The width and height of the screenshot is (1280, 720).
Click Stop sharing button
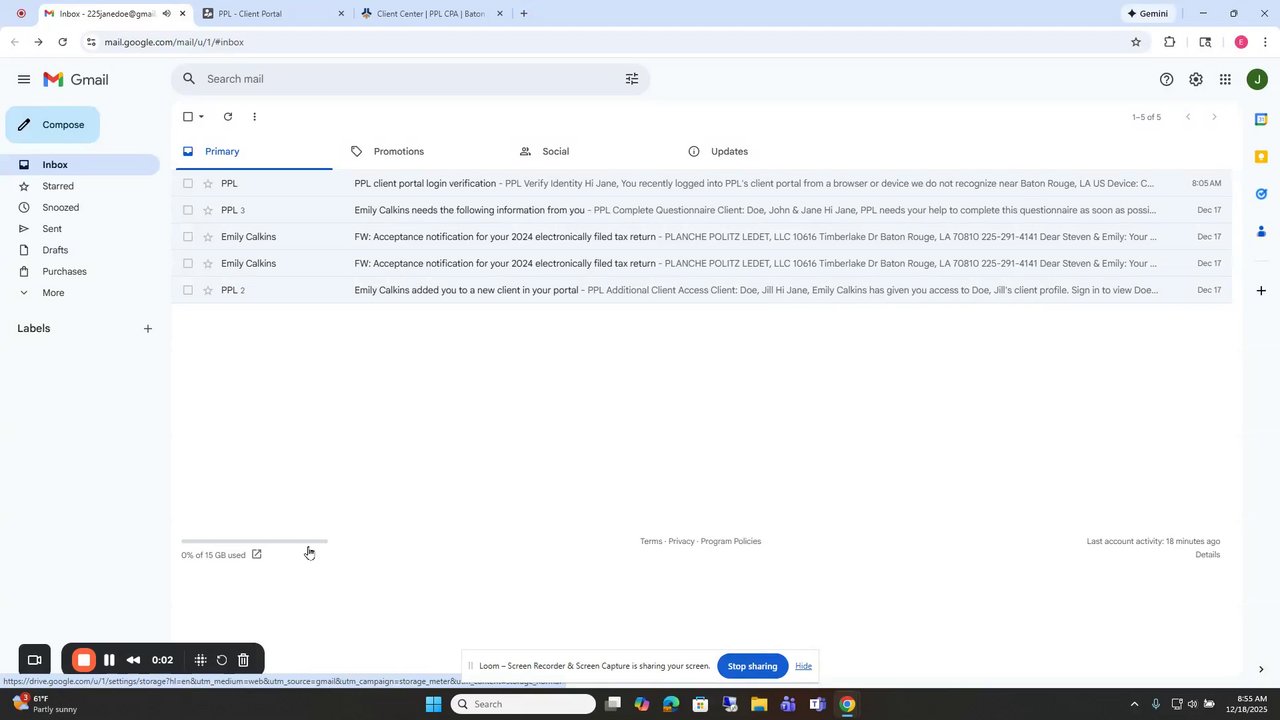pos(752,666)
